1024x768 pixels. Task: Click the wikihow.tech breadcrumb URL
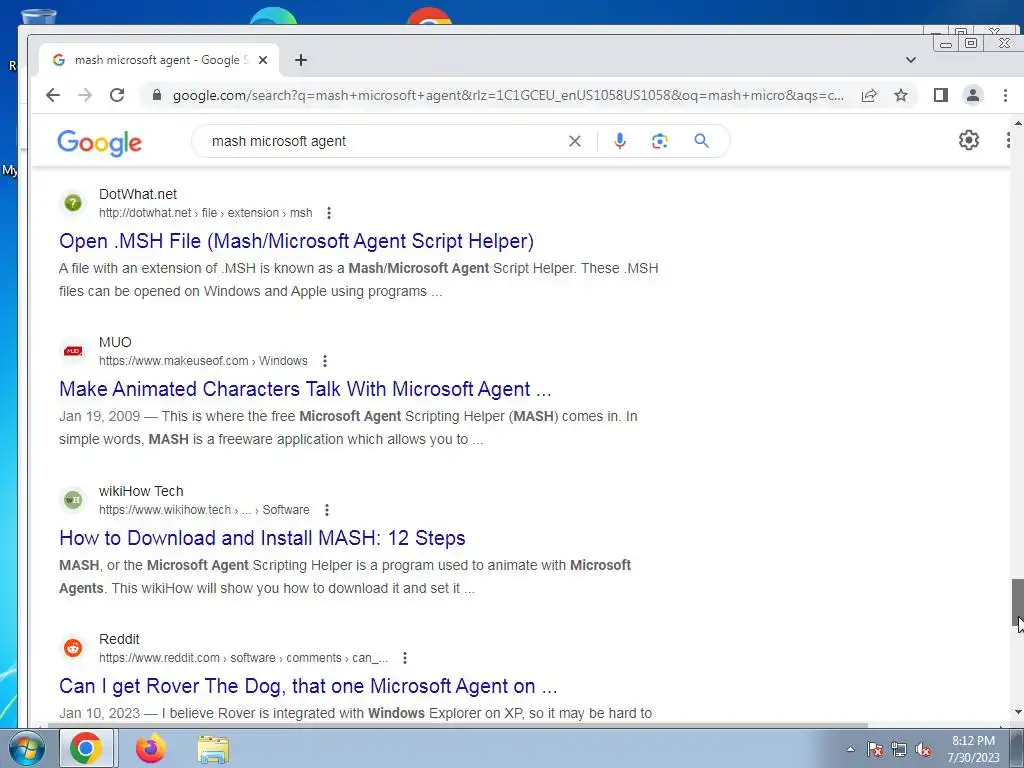204,510
